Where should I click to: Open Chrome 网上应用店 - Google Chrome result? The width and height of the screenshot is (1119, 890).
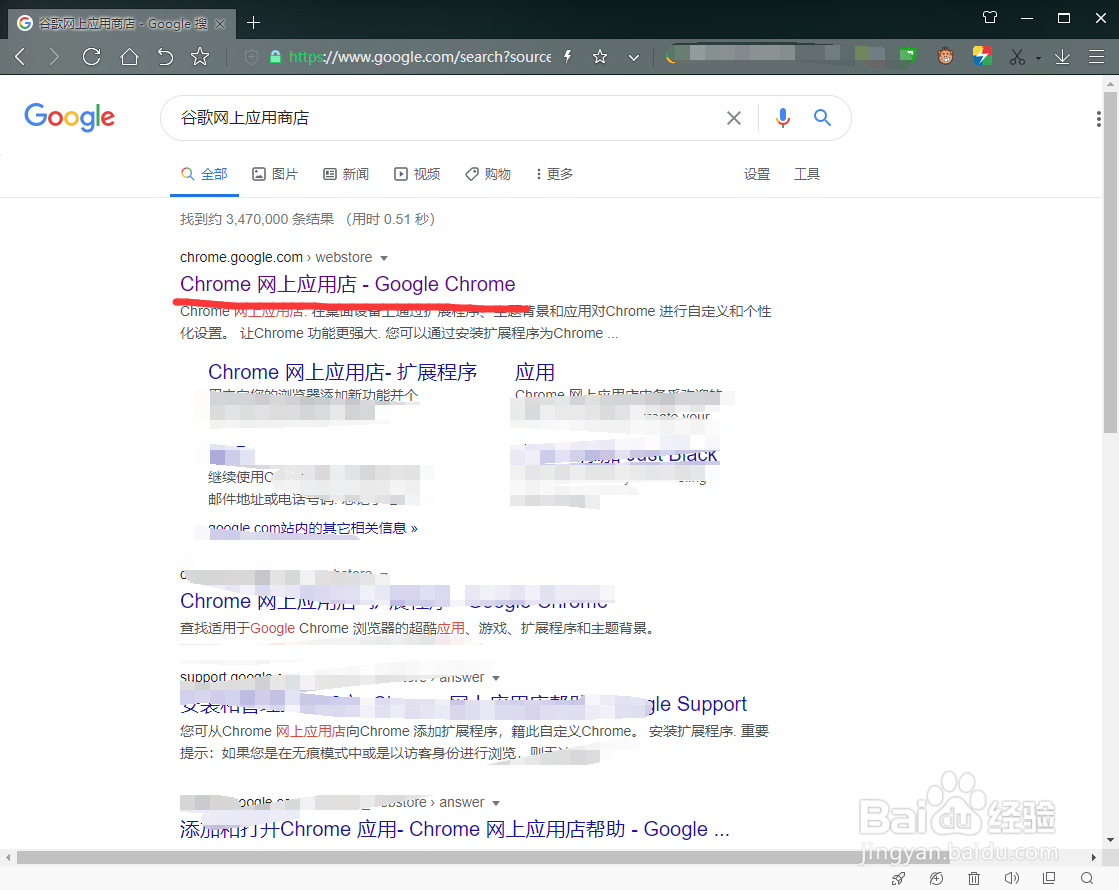[348, 284]
